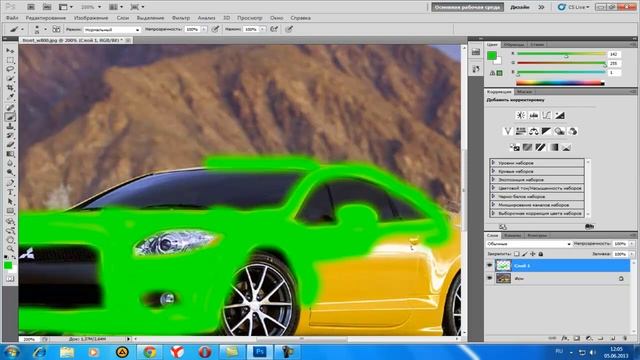The width and height of the screenshot is (640, 360).
Task: Select the Move tool
Action: pos(10,51)
